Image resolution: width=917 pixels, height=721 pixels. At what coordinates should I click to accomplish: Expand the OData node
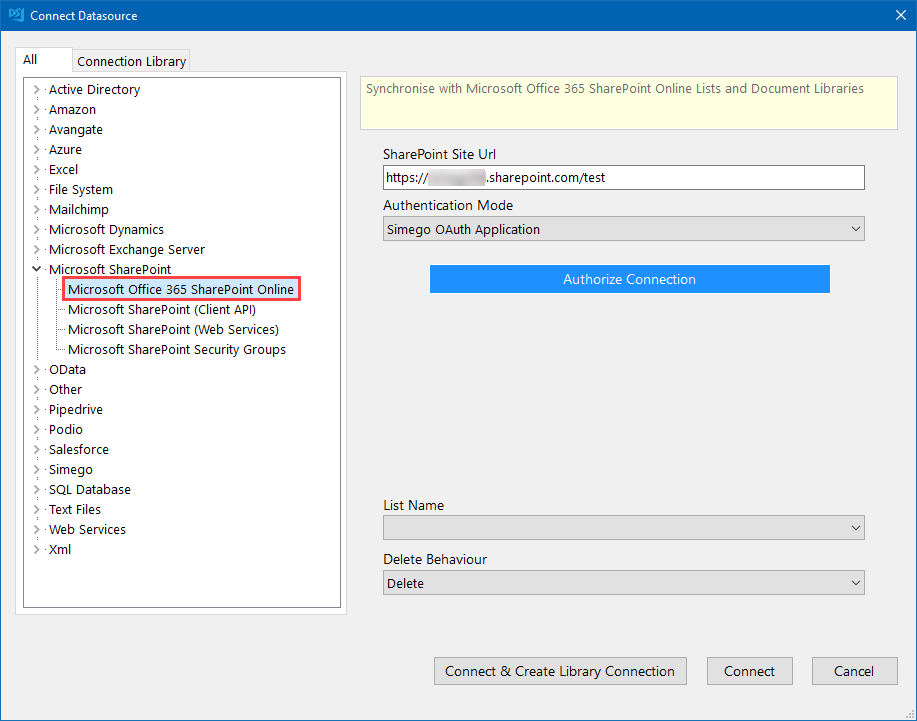pos(36,370)
